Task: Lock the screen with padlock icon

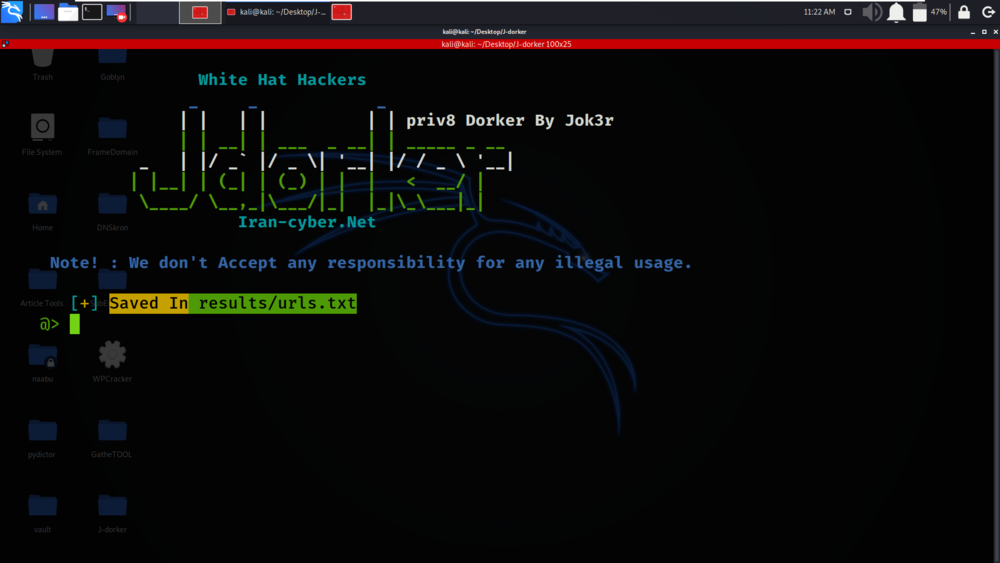Action: 964,12
